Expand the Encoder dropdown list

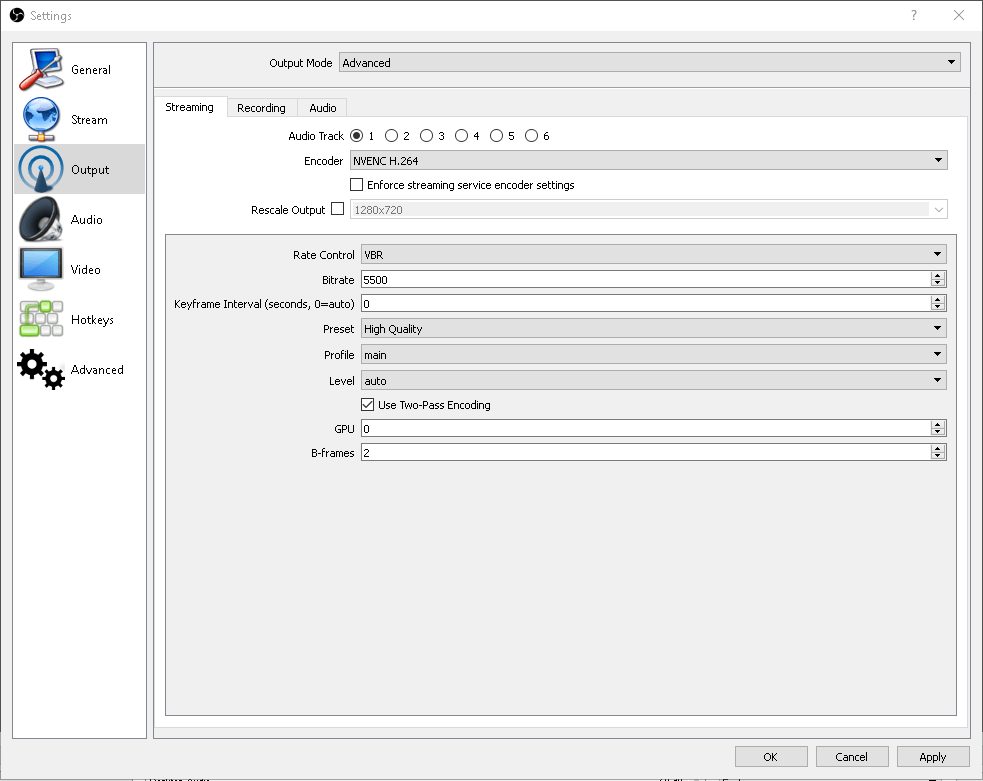pos(938,160)
